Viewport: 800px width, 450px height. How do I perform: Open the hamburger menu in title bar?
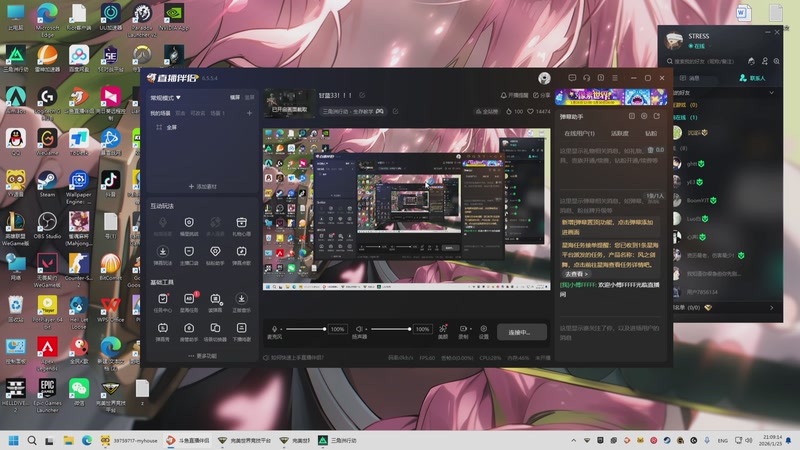[x=615, y=78]
